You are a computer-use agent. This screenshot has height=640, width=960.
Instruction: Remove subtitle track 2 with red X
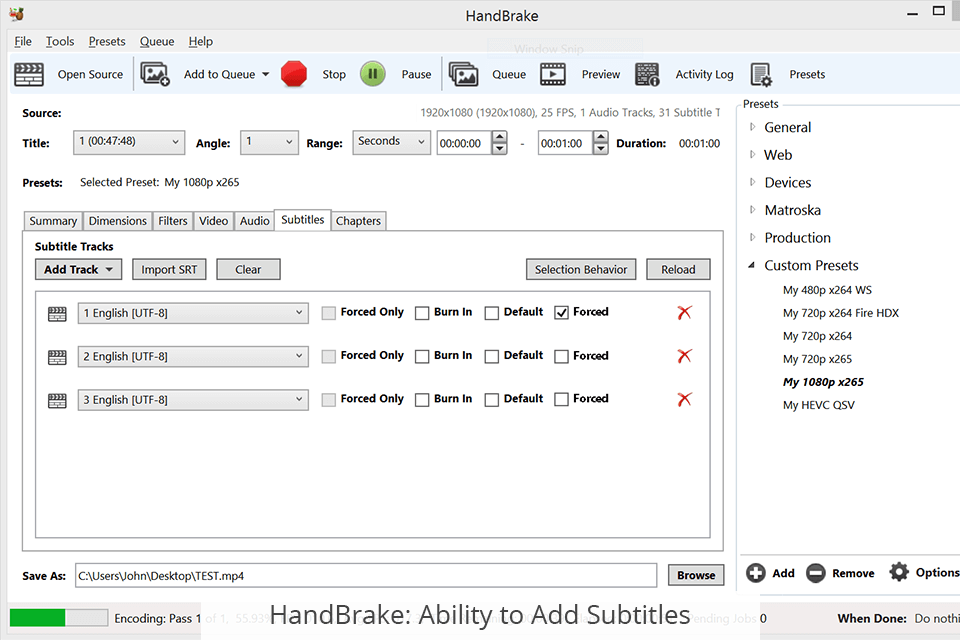(684, 356)
